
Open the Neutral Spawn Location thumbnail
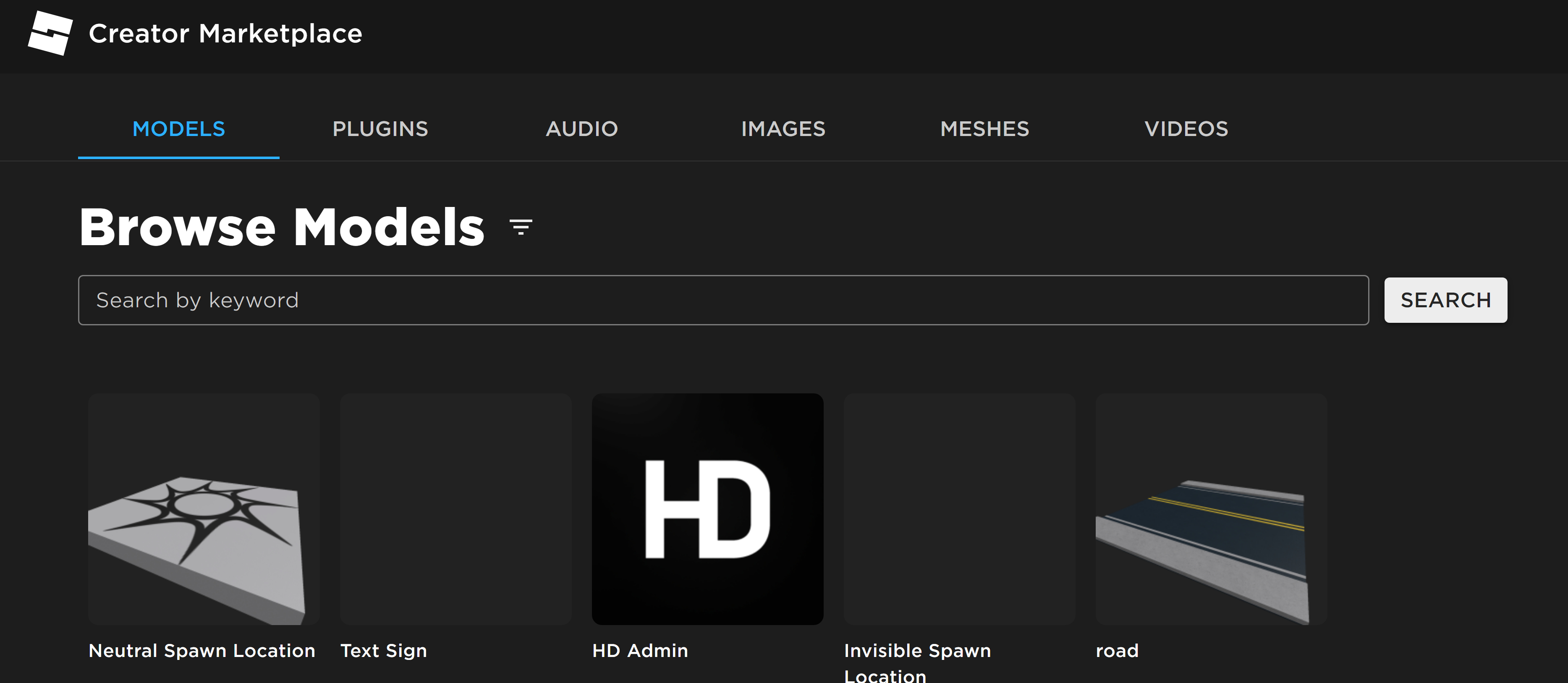[x=204, y=509]
